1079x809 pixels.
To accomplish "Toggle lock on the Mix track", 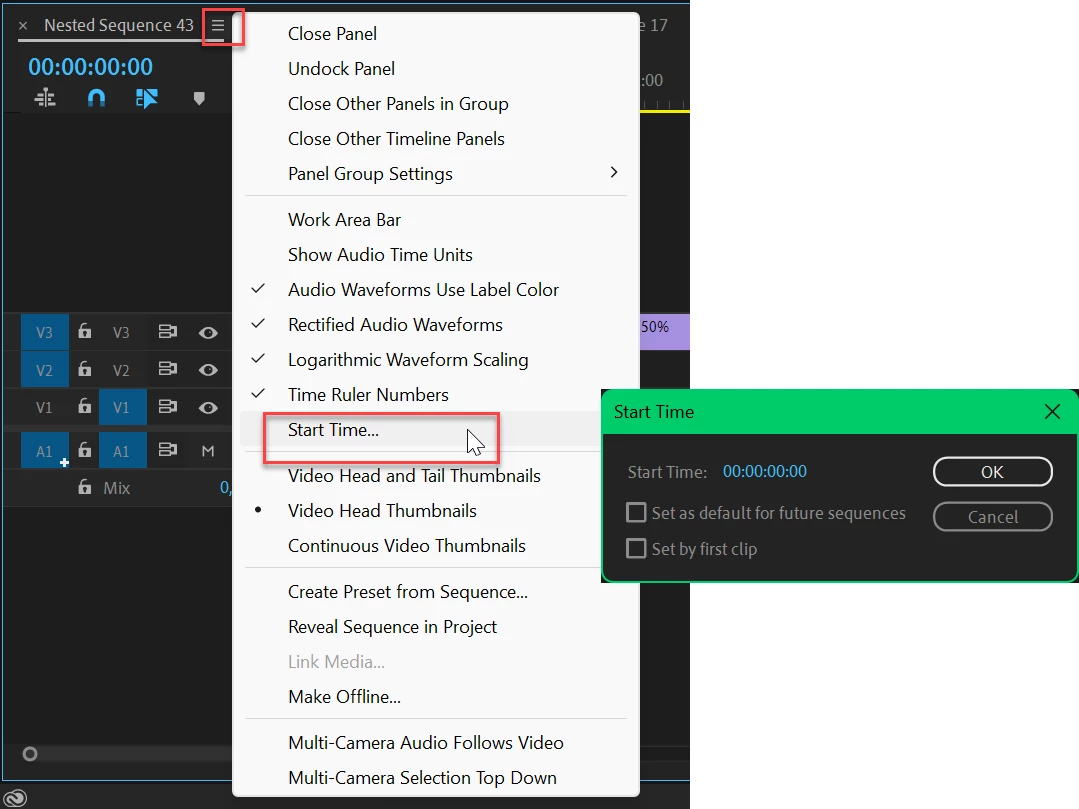I will pyautogui.click(x=85, y=488).
